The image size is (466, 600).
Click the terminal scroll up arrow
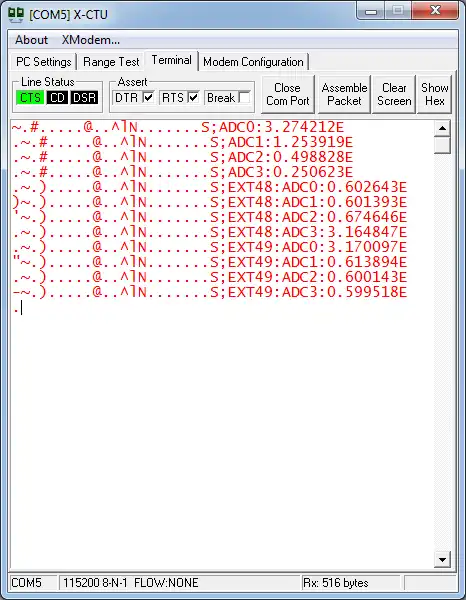pos(442,128)
